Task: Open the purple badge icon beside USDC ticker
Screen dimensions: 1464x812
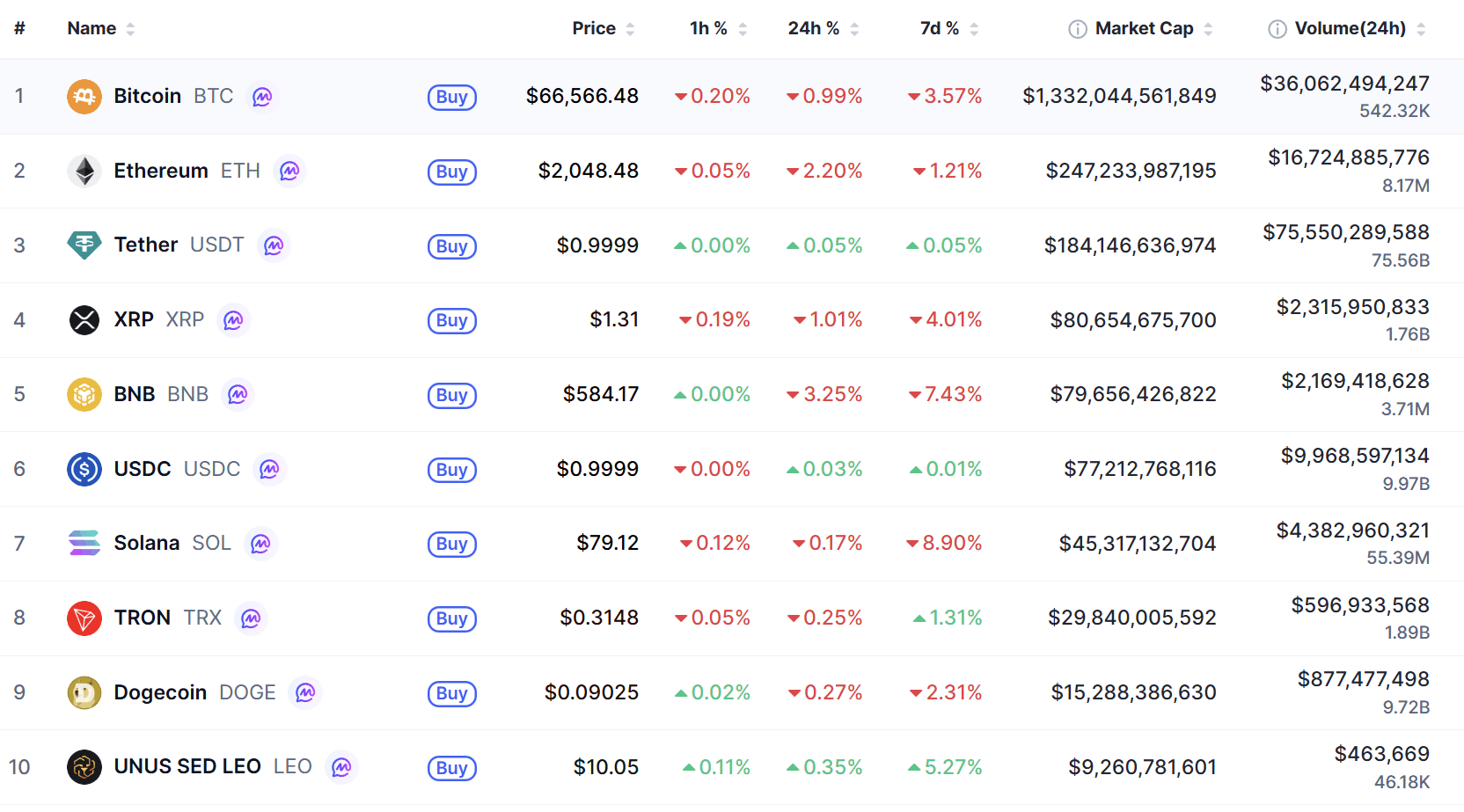Action: coord(269,469)
